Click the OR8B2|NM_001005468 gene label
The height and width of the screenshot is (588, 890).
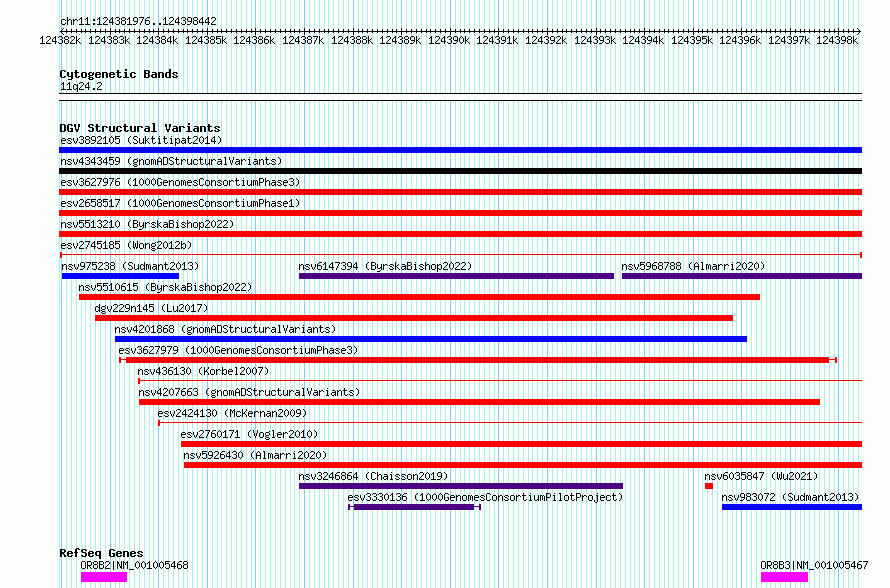click(135, 565)
